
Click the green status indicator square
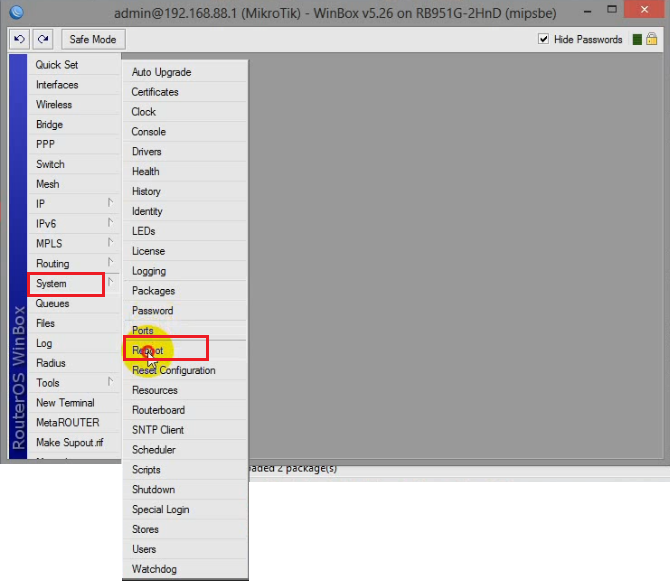(637, 40)
